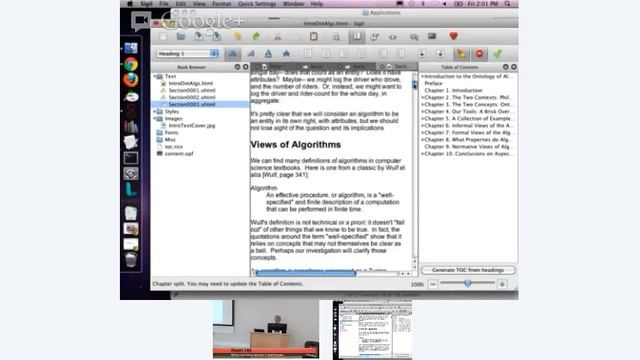
Task: Close the Table of Contents panel
Action: pos(513,67)
